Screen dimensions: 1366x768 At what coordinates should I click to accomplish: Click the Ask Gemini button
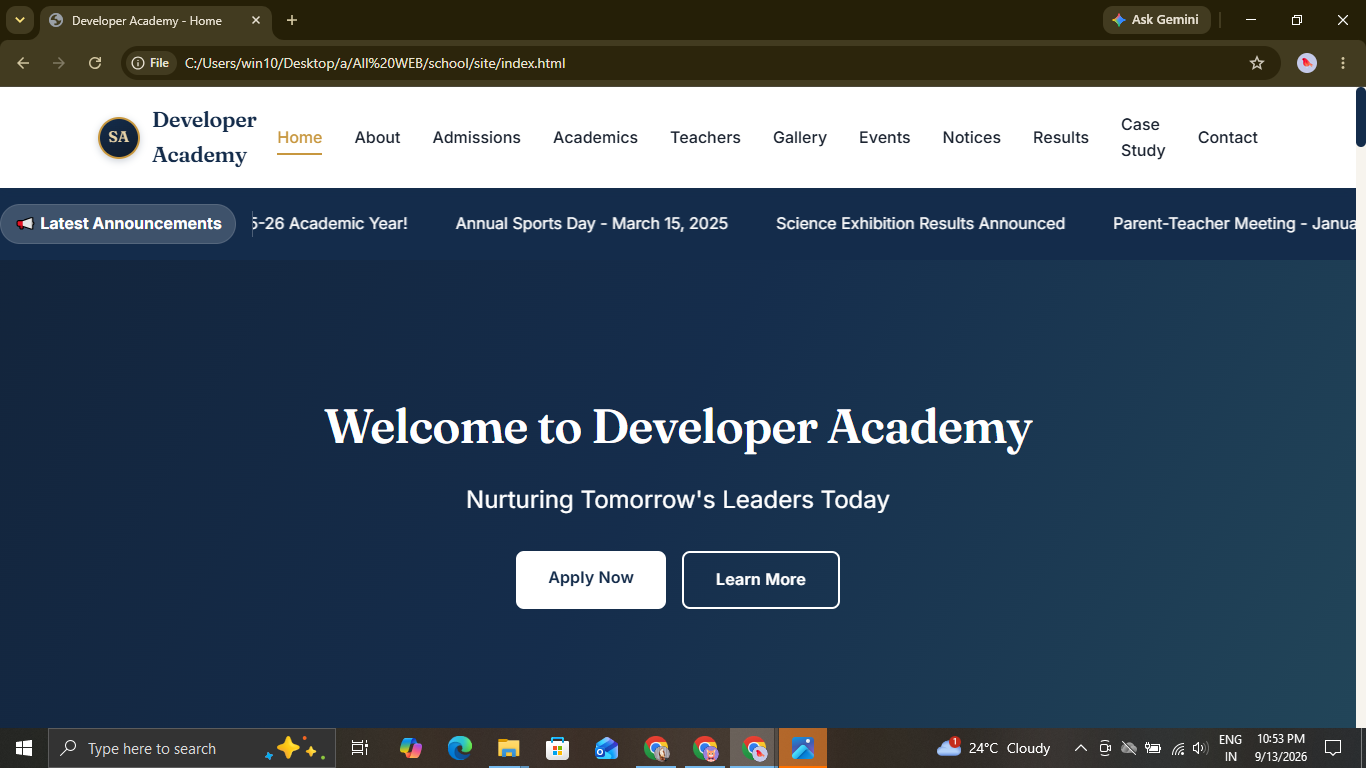click(1156, 20)
